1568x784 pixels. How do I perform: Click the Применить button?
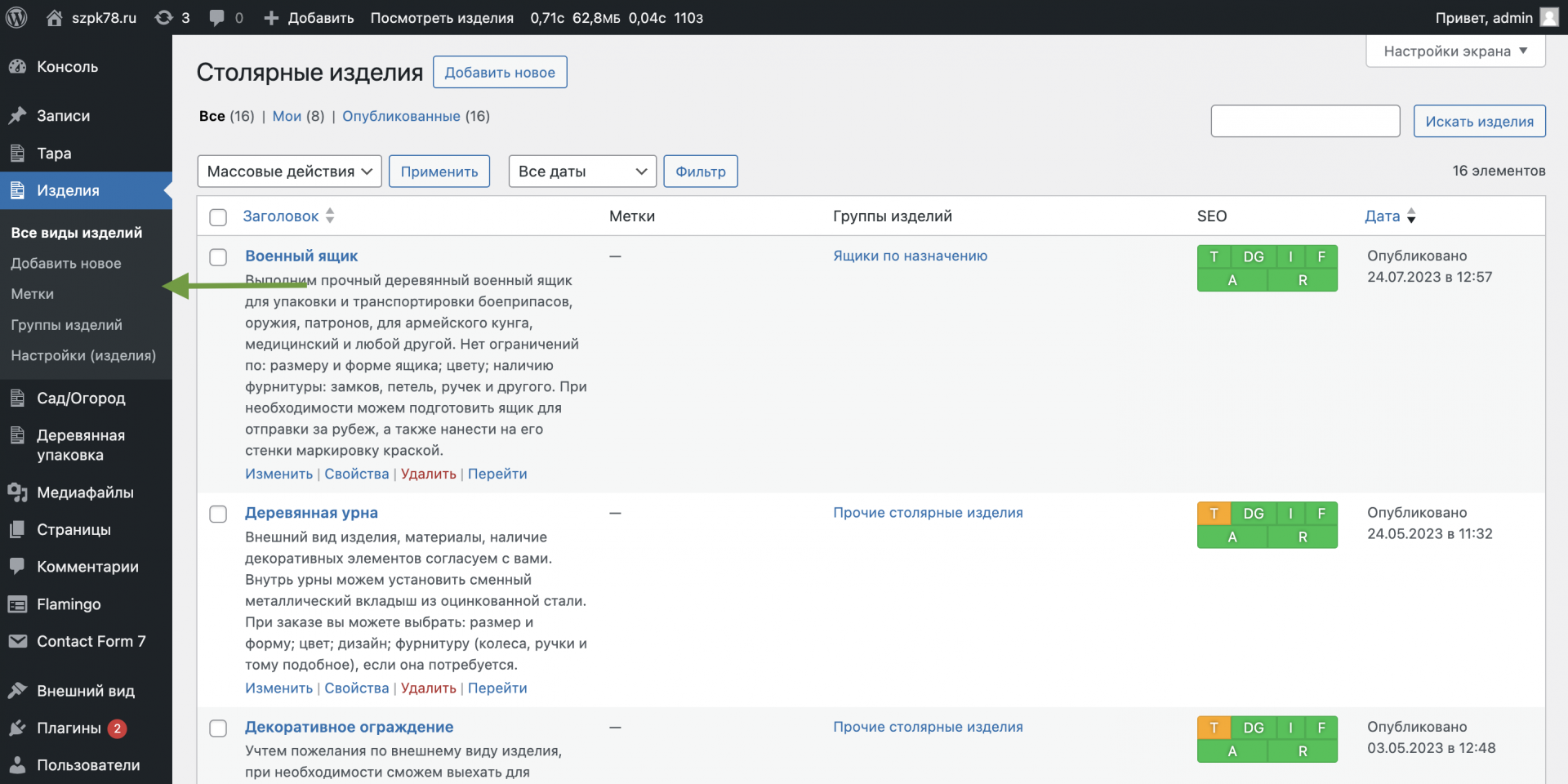(x=439, y=171)
